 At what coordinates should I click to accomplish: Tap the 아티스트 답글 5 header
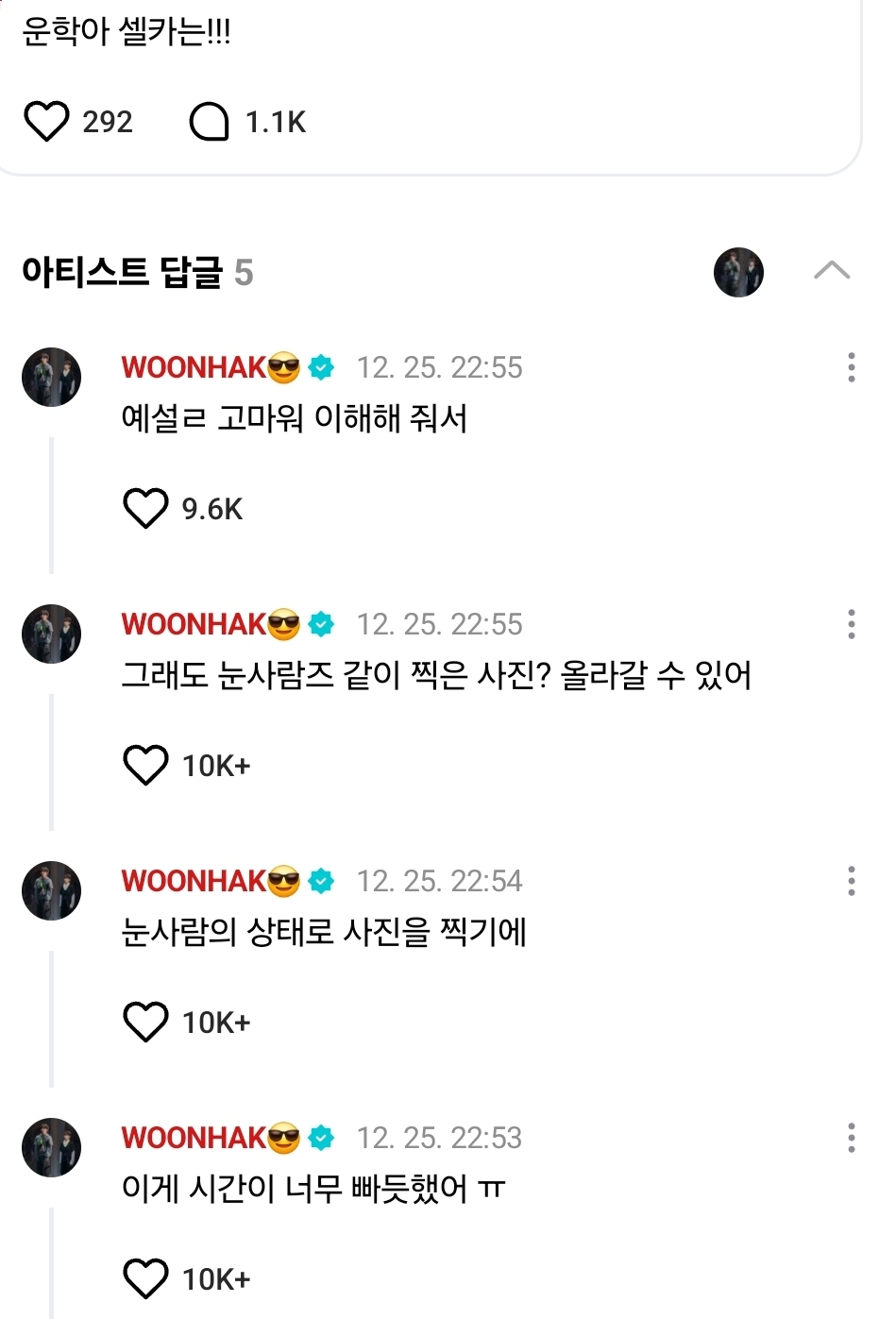pos(138,273)
